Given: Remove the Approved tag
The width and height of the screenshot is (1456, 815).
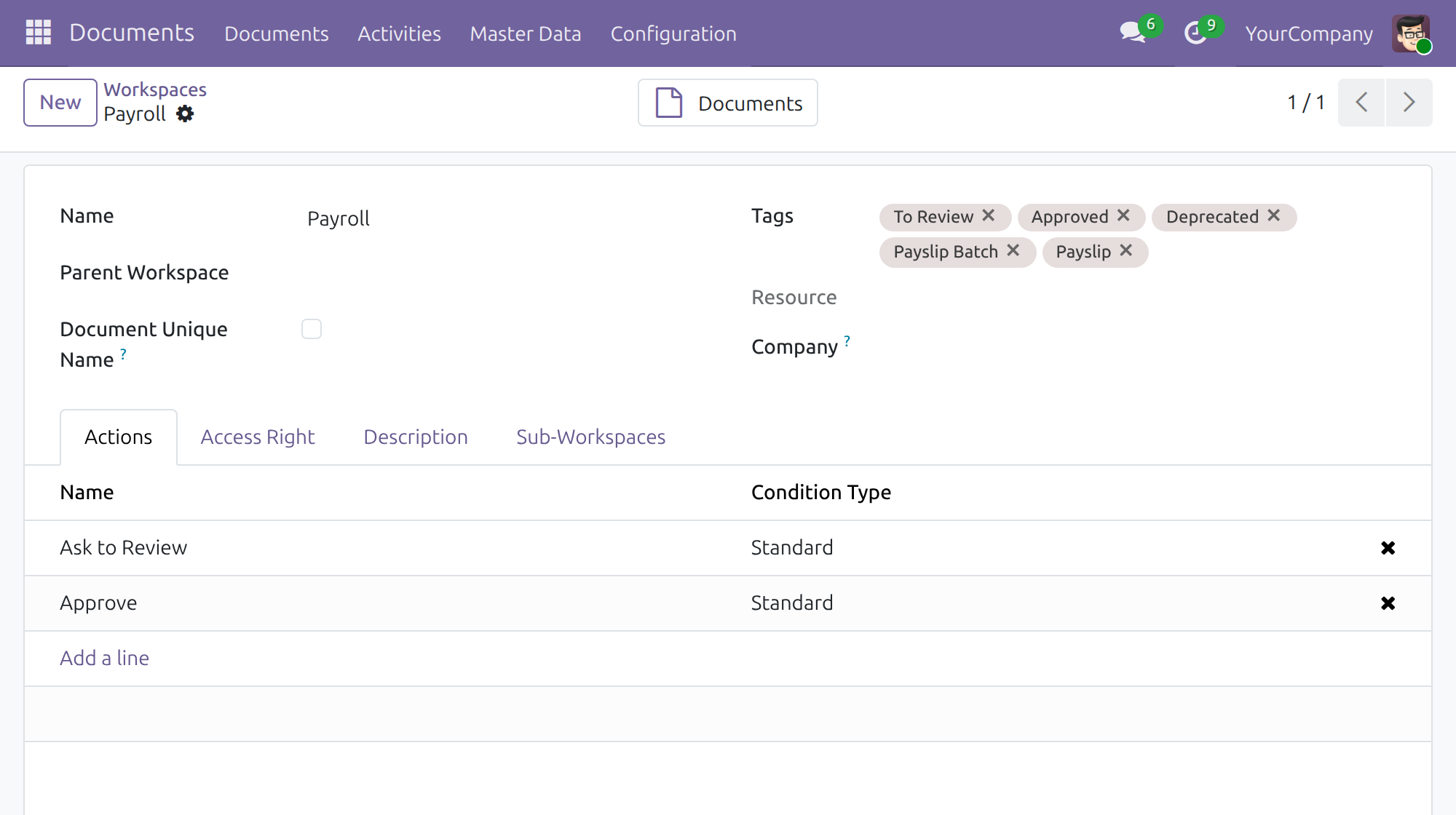Looking at the screenshot, I should pos(1123,216).
